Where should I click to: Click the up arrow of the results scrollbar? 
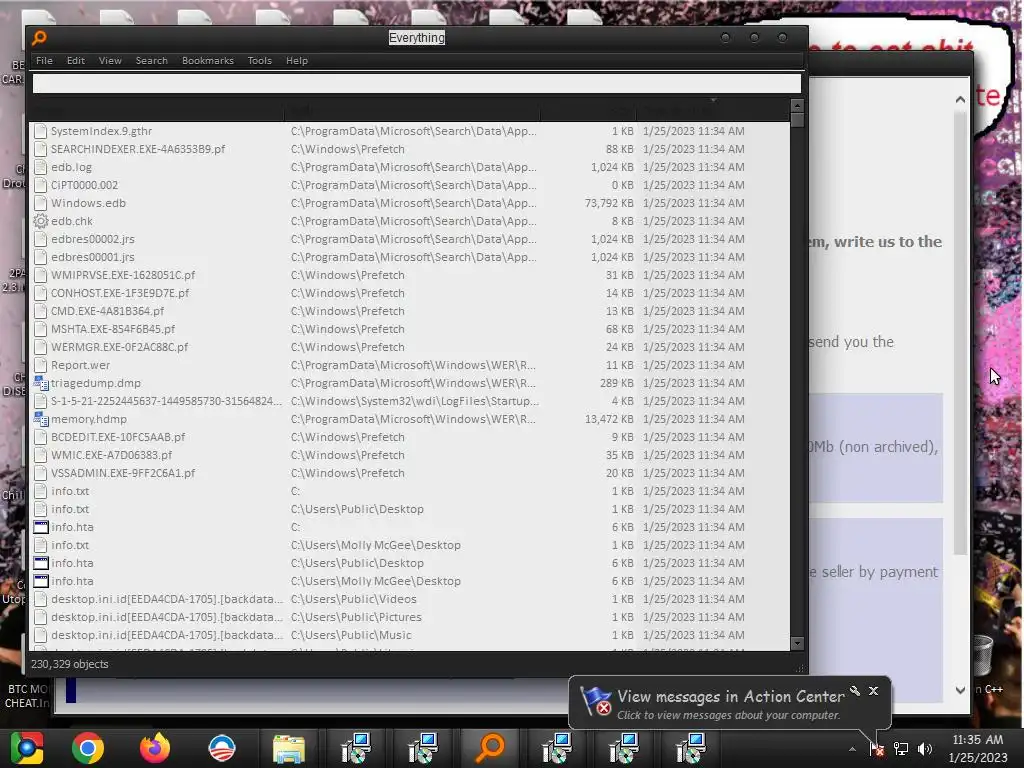point(797,106)
